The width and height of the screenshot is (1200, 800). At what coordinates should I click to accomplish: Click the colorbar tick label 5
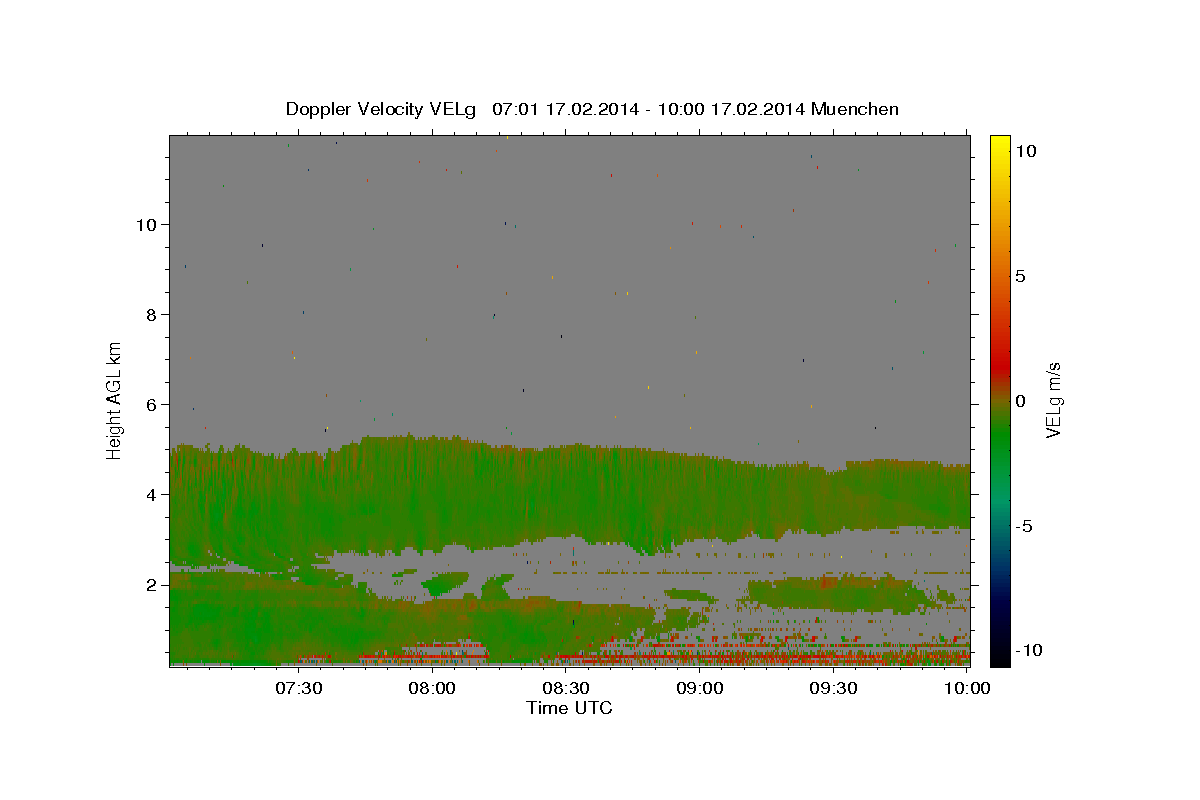tap(1020, 276)
